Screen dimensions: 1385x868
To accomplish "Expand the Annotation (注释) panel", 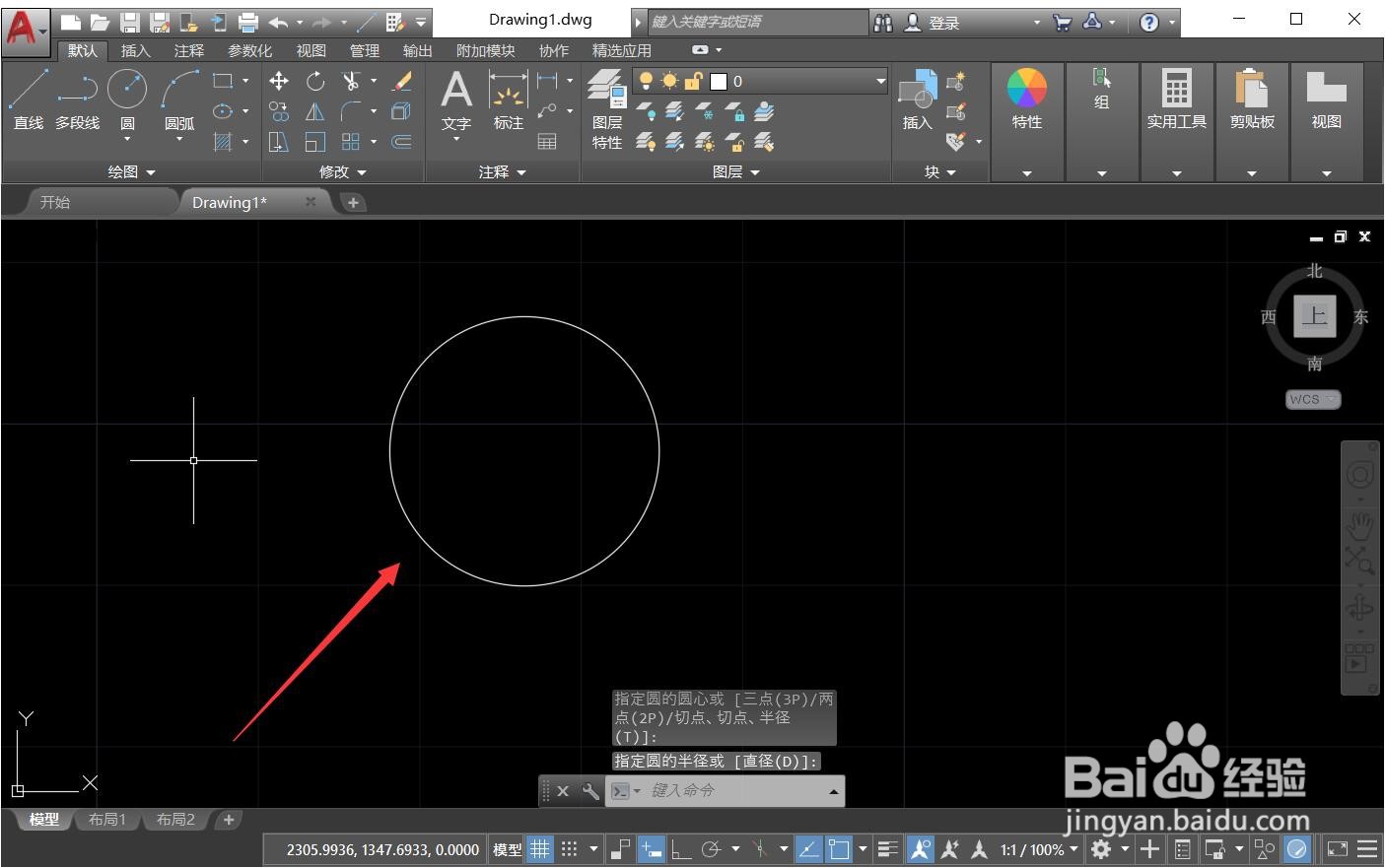I will click(503, 171).
